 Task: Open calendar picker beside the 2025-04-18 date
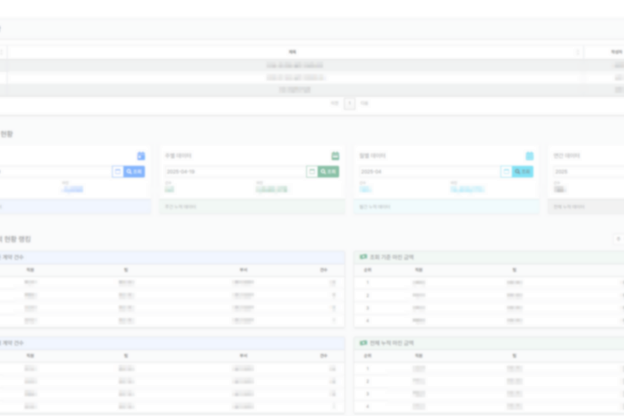312,172
